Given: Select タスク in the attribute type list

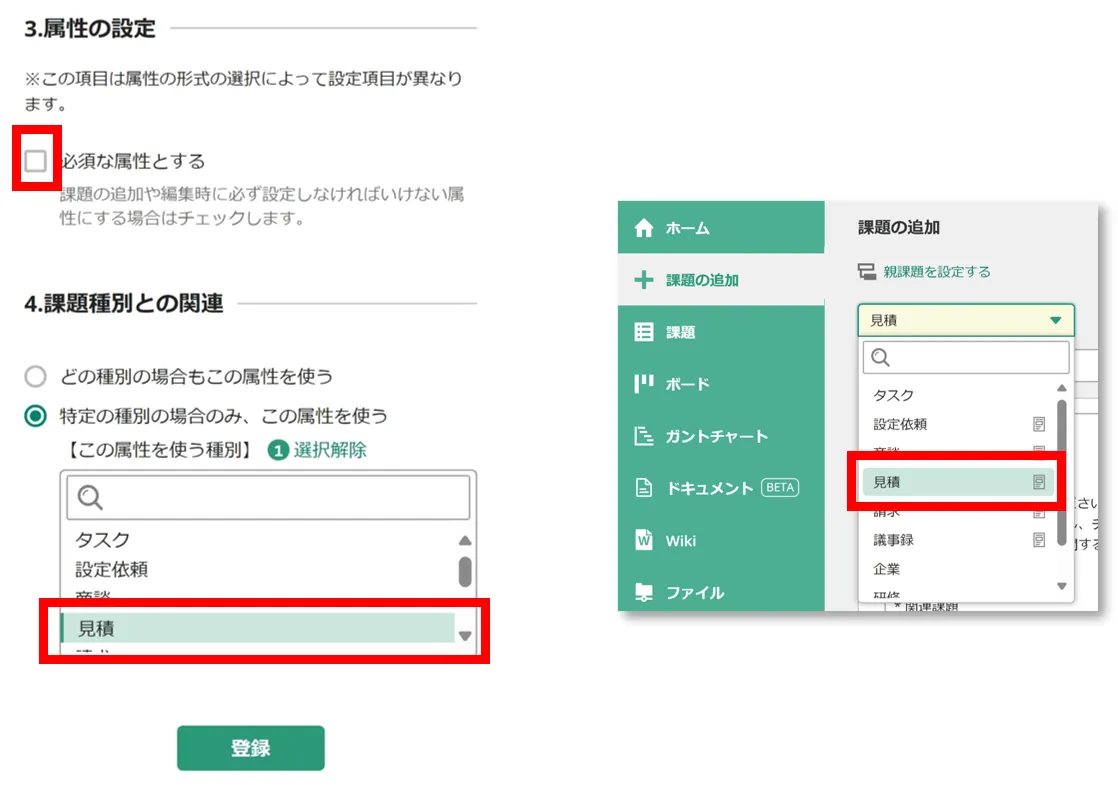Looking at the screenshot, I should pyautogui.click(x=103, y=540).
